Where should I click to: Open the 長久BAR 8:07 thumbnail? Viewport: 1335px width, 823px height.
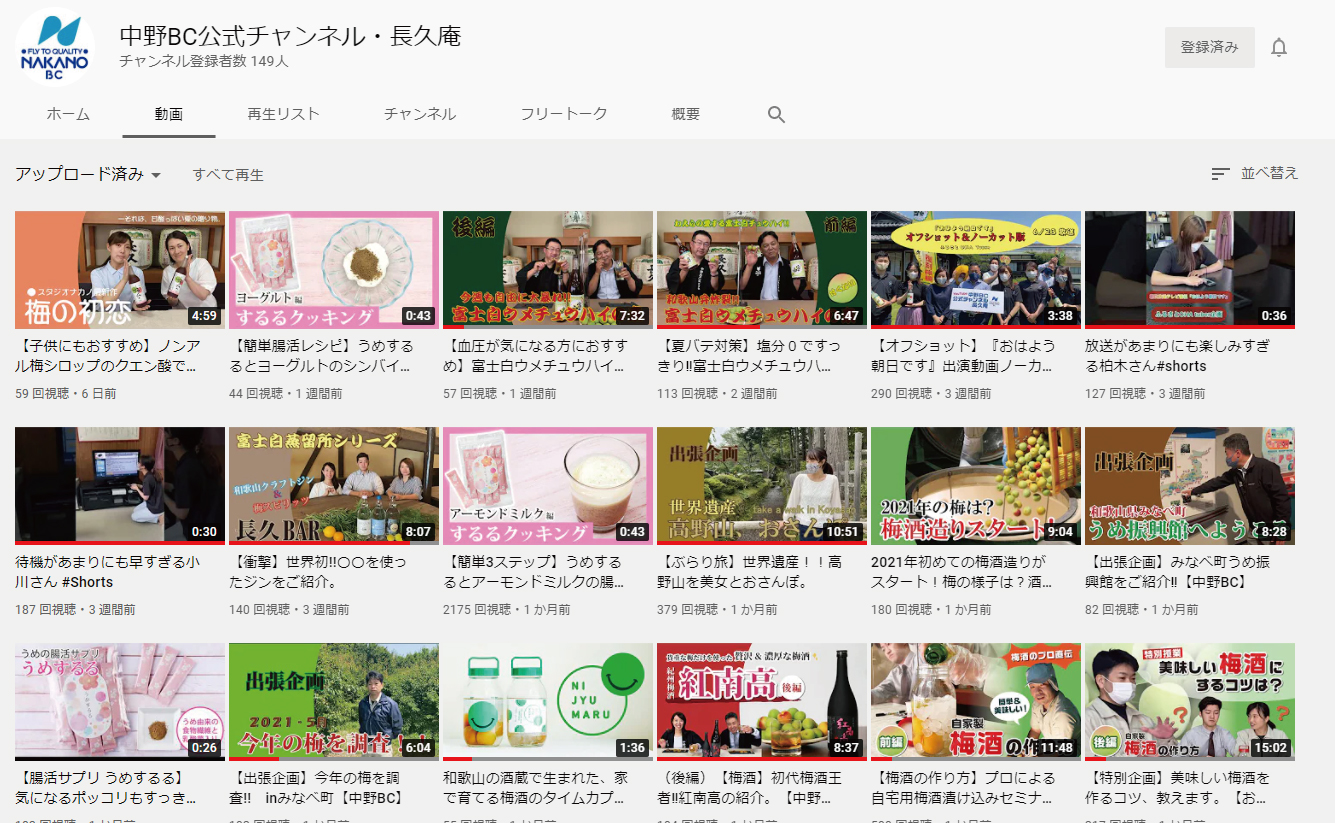(x=334, y=486)
